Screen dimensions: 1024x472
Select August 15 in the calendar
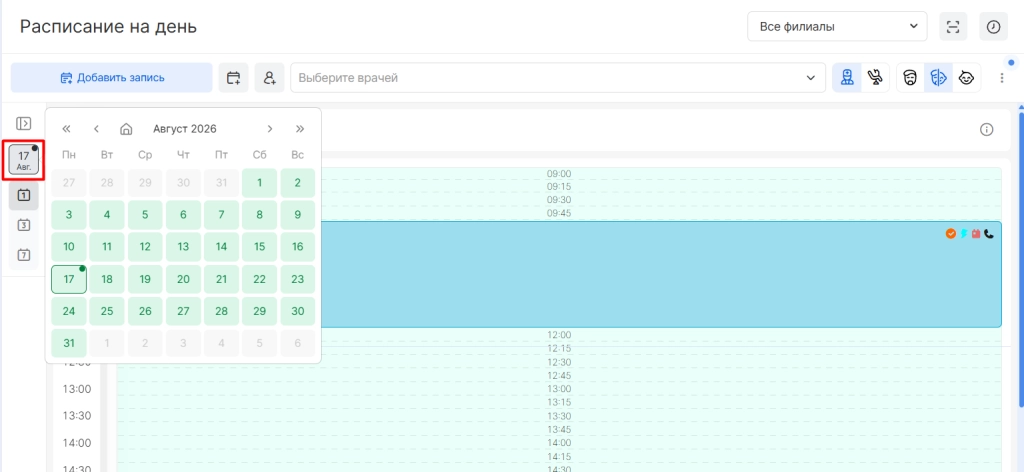pos(260,247)
